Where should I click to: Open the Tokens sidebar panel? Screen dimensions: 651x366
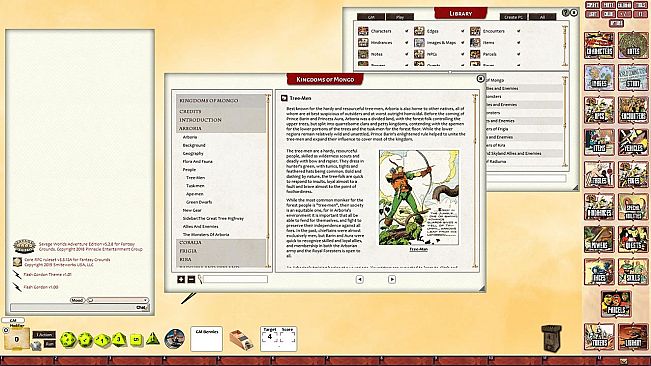(x=599, y=337)
